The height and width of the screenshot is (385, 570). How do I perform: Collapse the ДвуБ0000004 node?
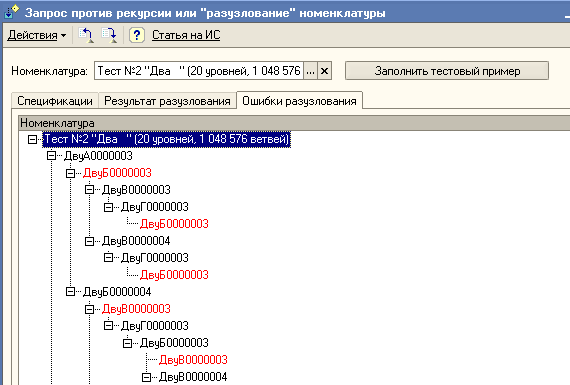point(70,292)
